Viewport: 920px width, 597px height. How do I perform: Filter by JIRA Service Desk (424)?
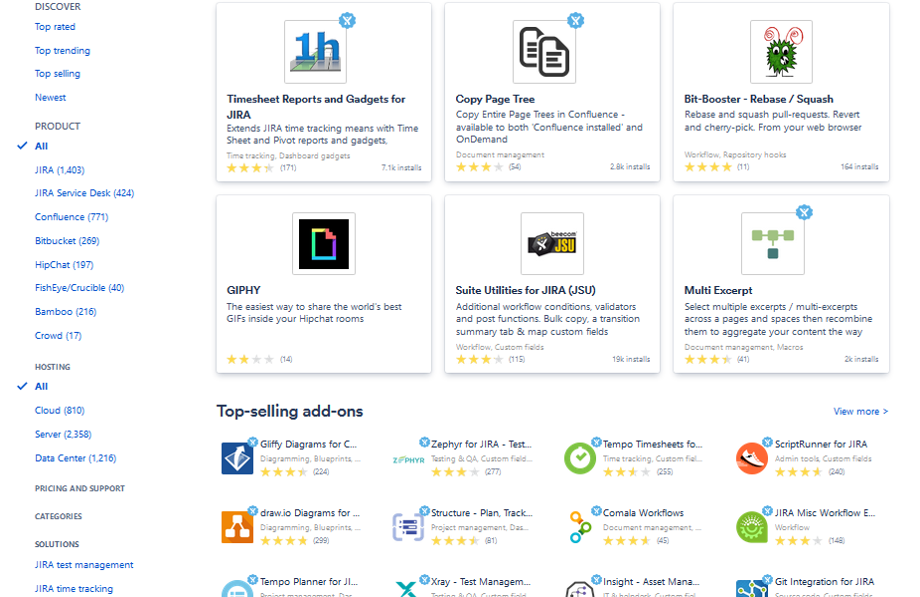click(x=84, y=193)
